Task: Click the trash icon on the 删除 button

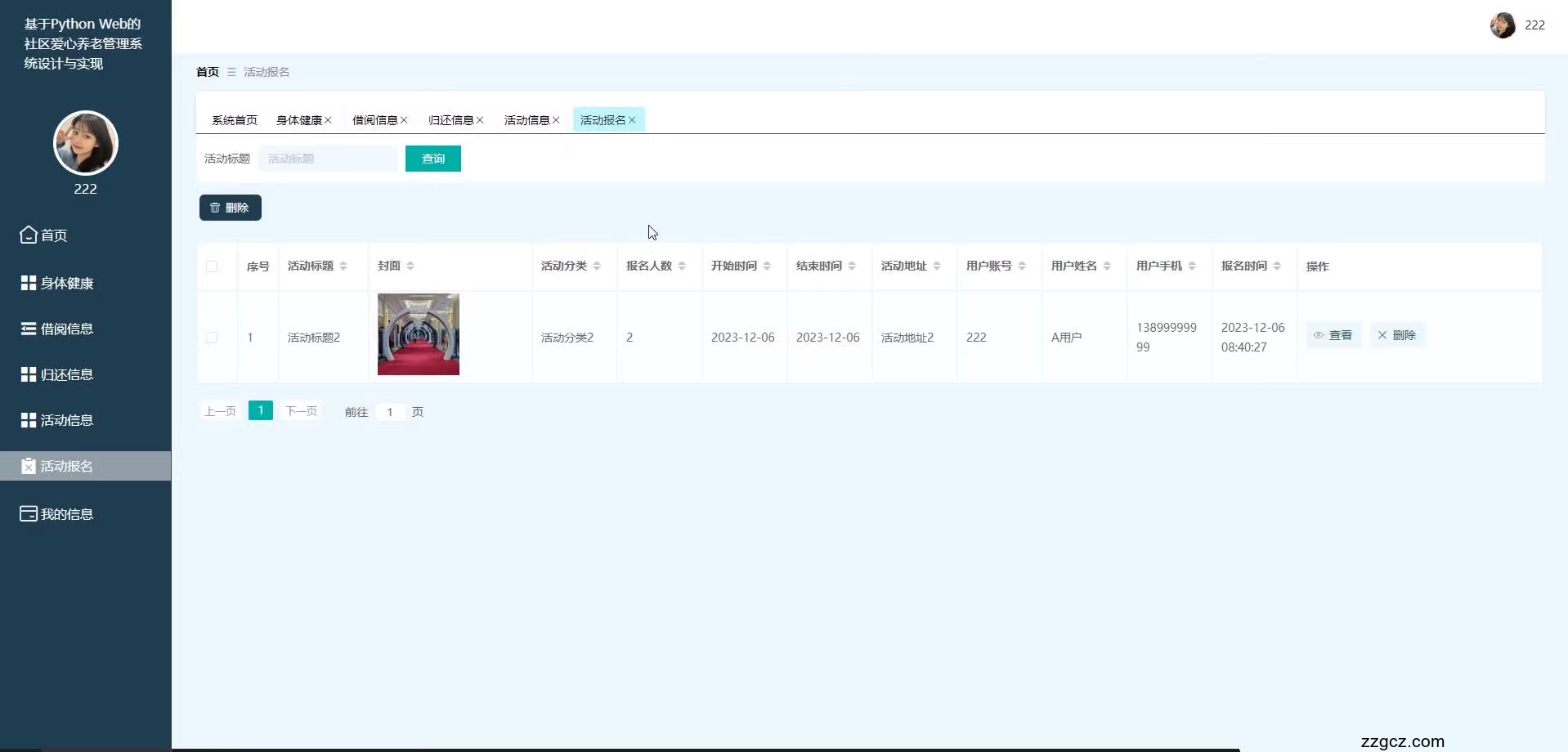Action: pyautogui.click(x=215, y=207)
